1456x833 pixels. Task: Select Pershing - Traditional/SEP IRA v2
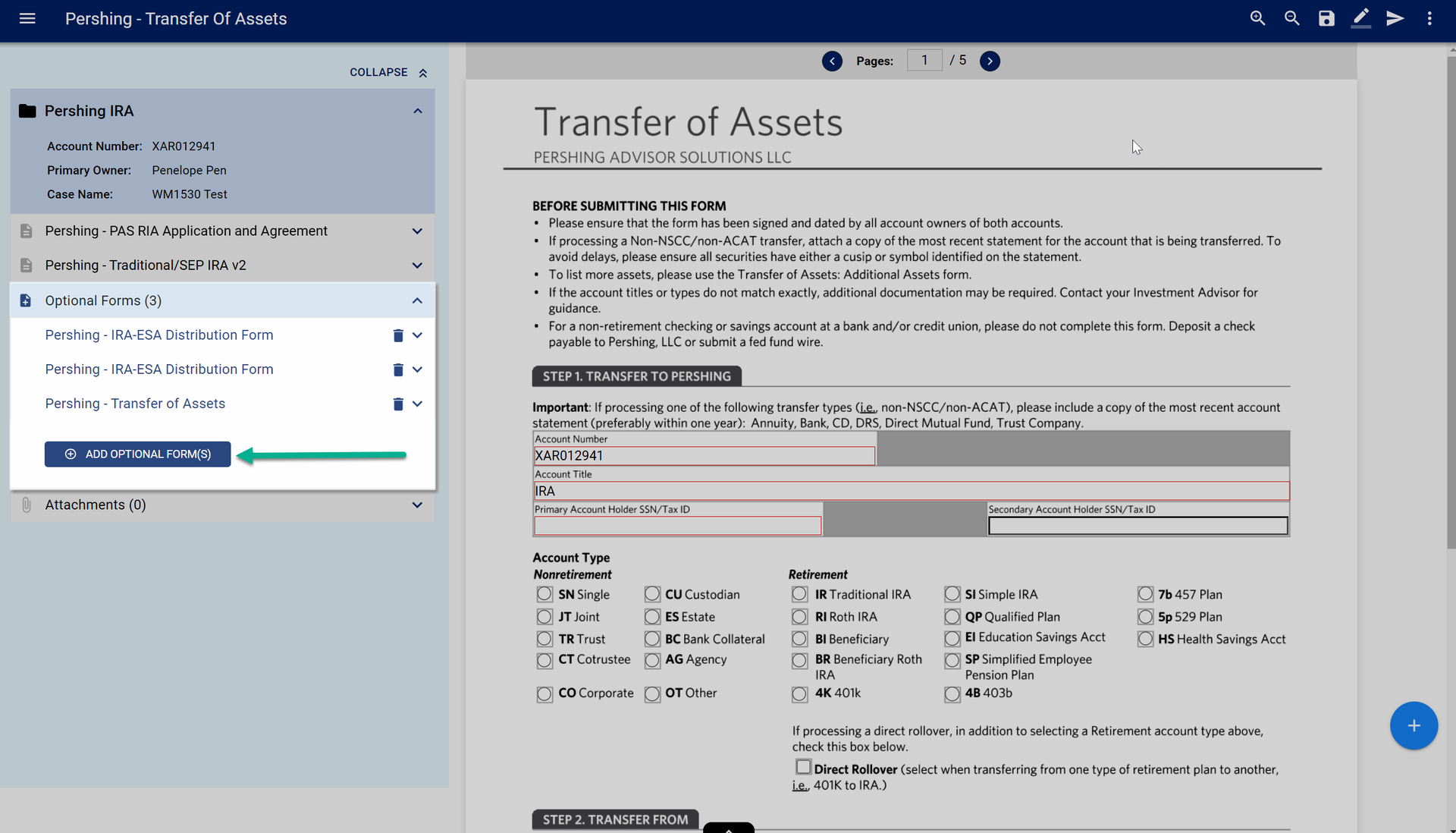click(x=146, y=265)
